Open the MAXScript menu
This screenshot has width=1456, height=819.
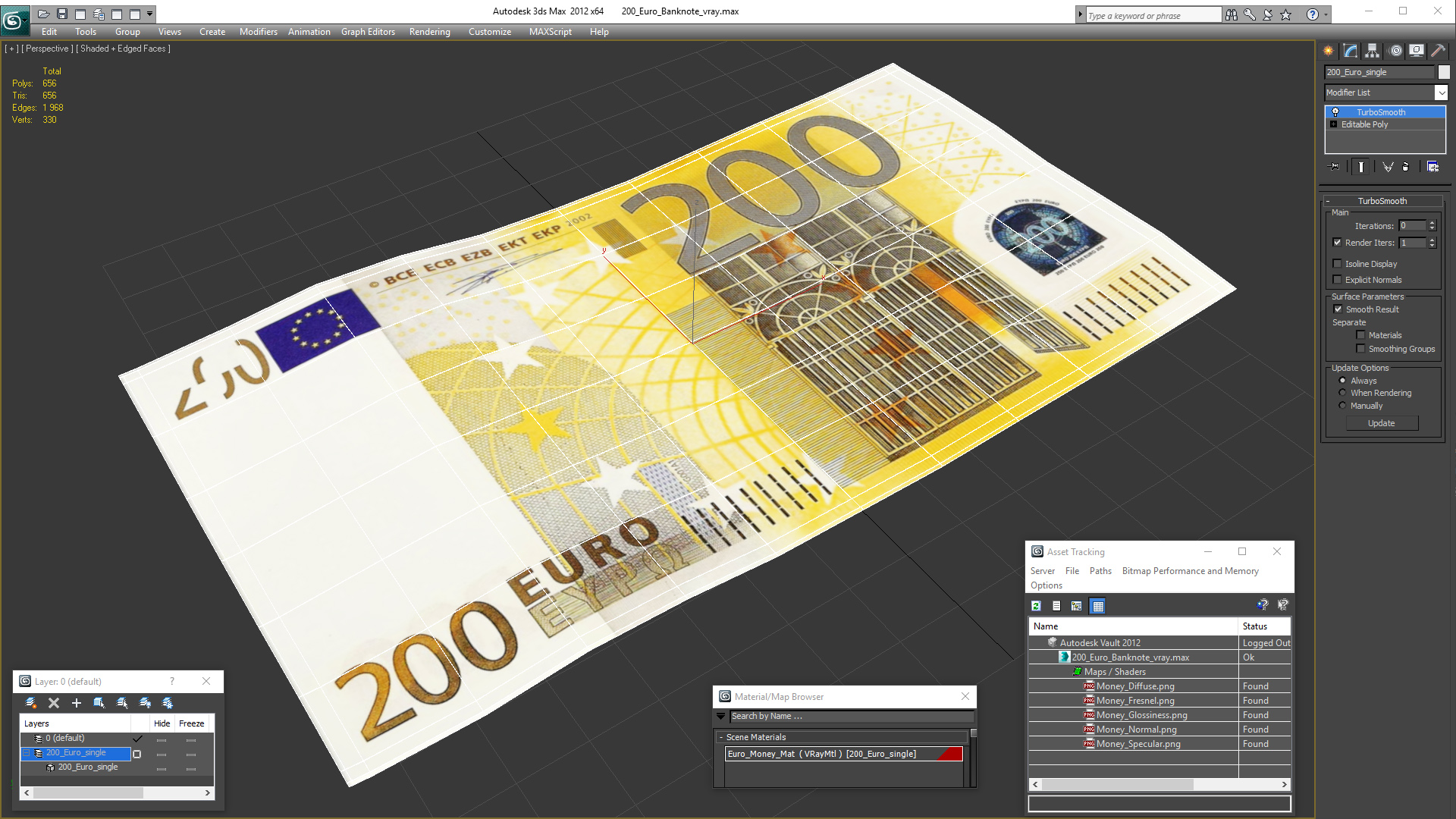550,32
